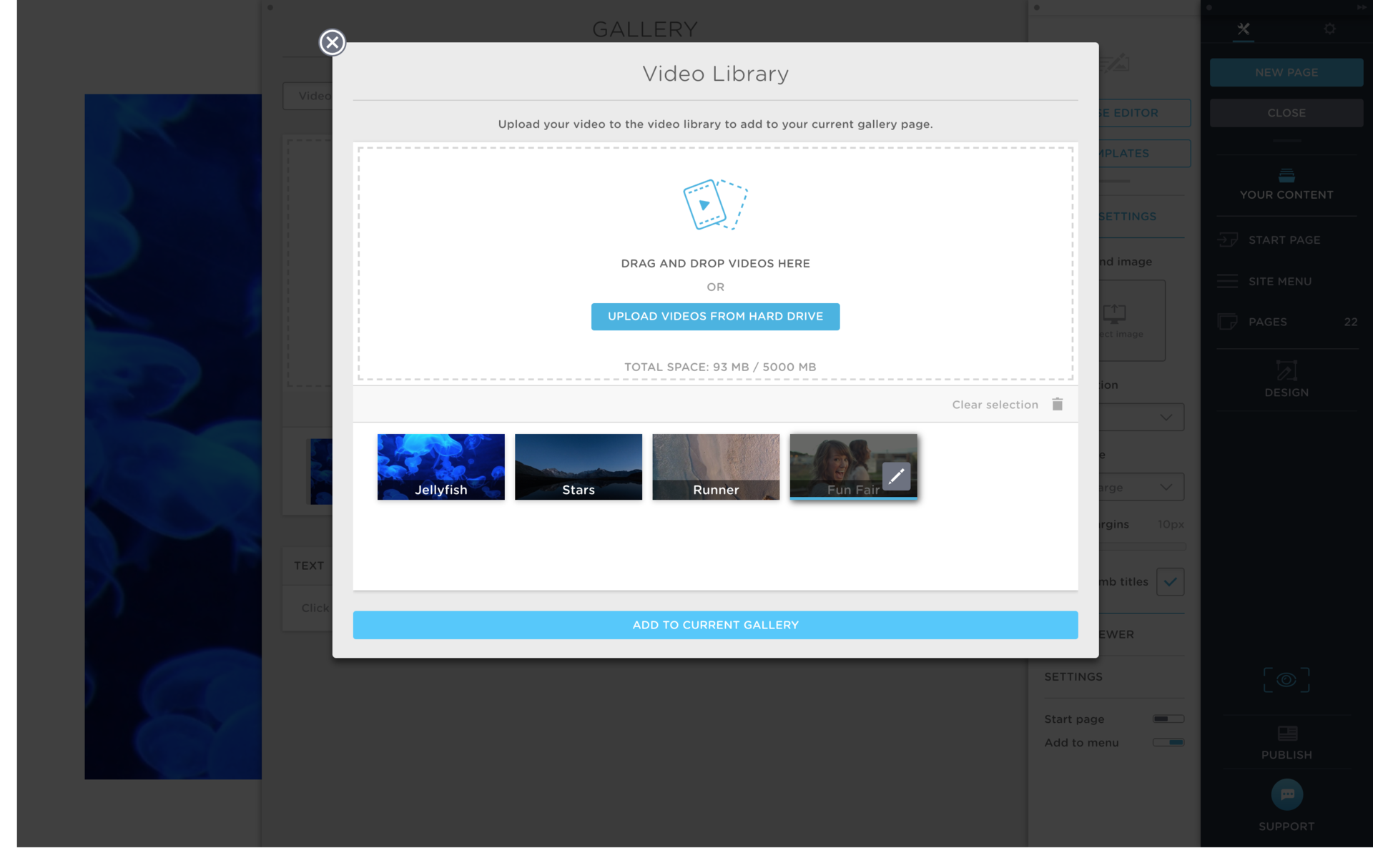Click Clear selection link
Screen dimensions: 1373x868
coord(995,405)
